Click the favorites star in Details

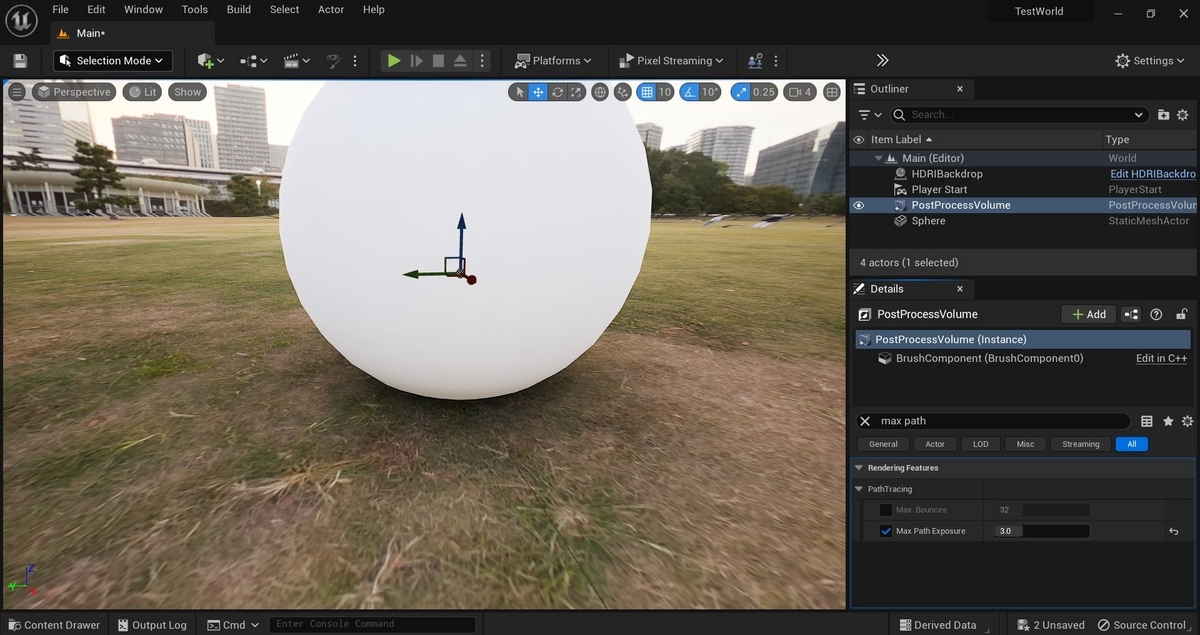[x=1167, y=421]
